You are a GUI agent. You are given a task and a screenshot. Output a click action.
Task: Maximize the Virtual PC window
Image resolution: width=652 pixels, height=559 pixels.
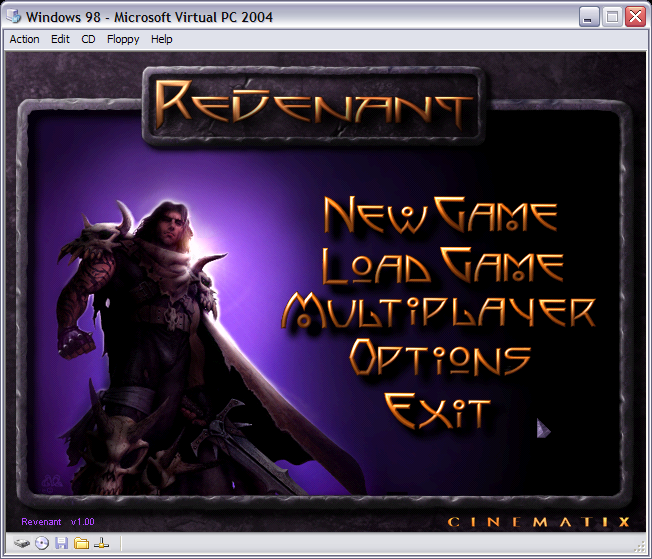point(612,17)
